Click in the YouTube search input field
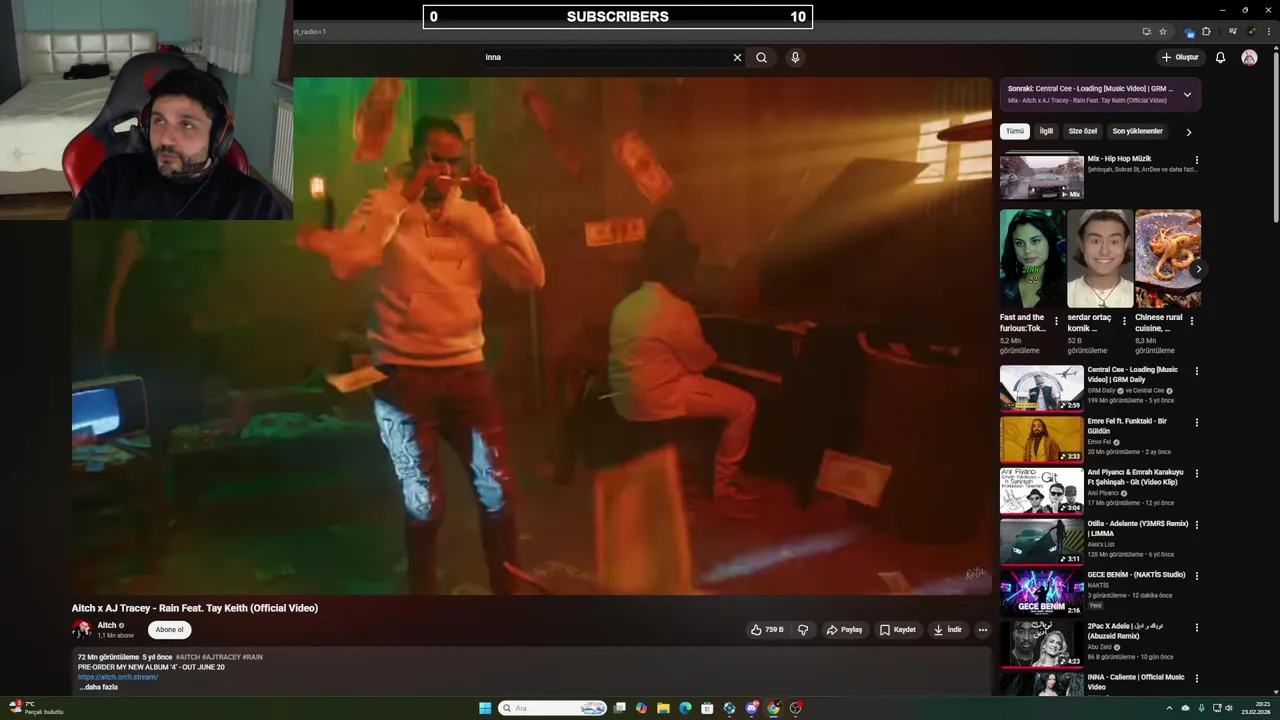The height and width of the screenshot is (720, 1280). tap(605, 57)
